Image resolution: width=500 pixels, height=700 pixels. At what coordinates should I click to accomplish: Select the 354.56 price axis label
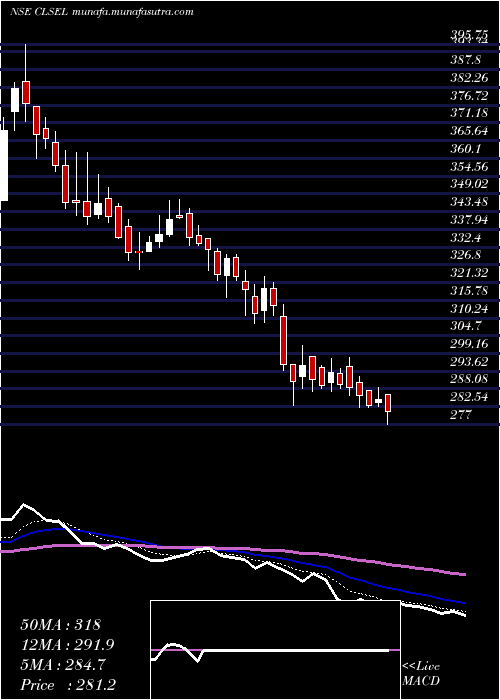(x=469, y=166)
